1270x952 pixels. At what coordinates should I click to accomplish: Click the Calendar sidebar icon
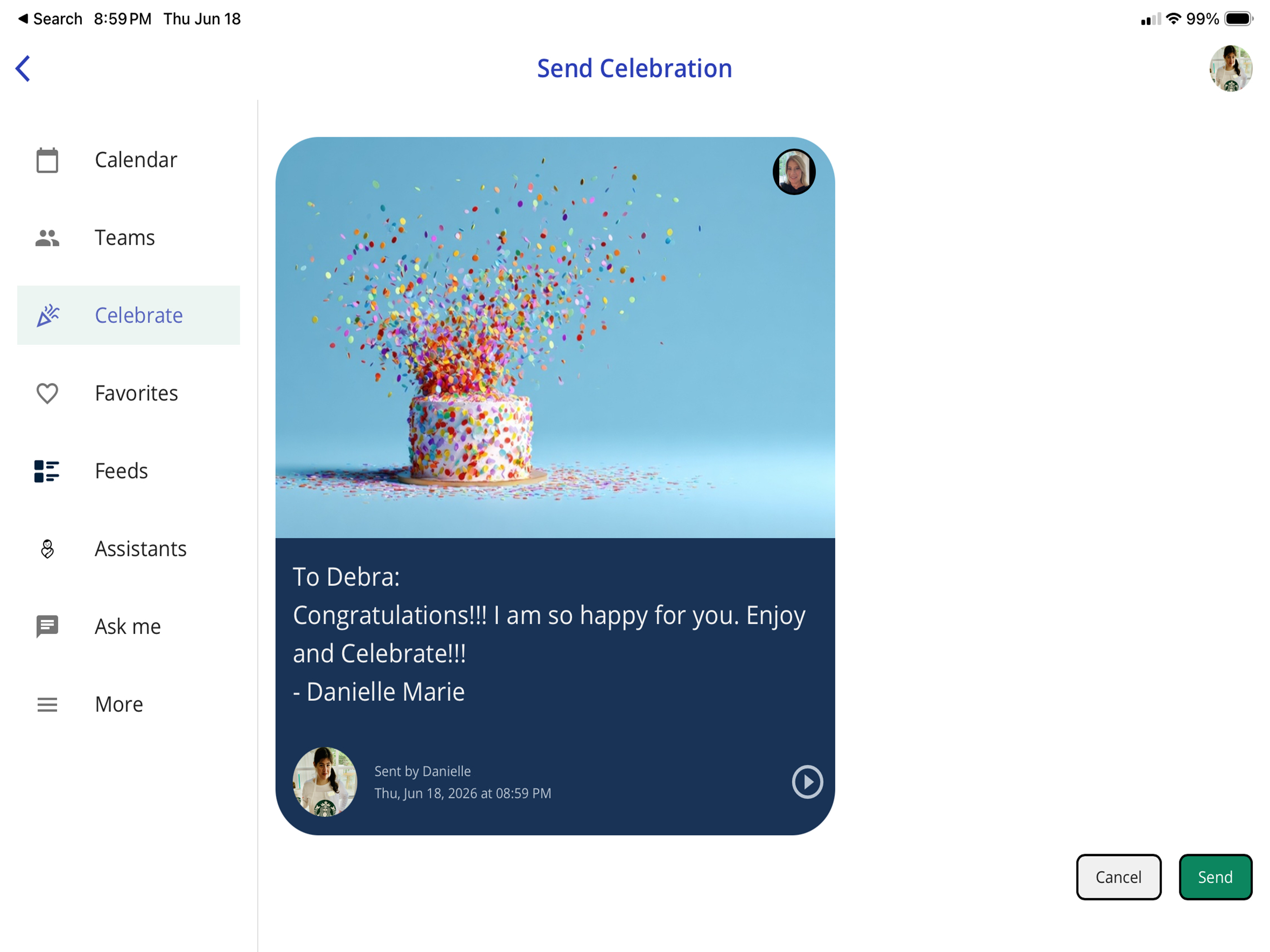point(47,159)
